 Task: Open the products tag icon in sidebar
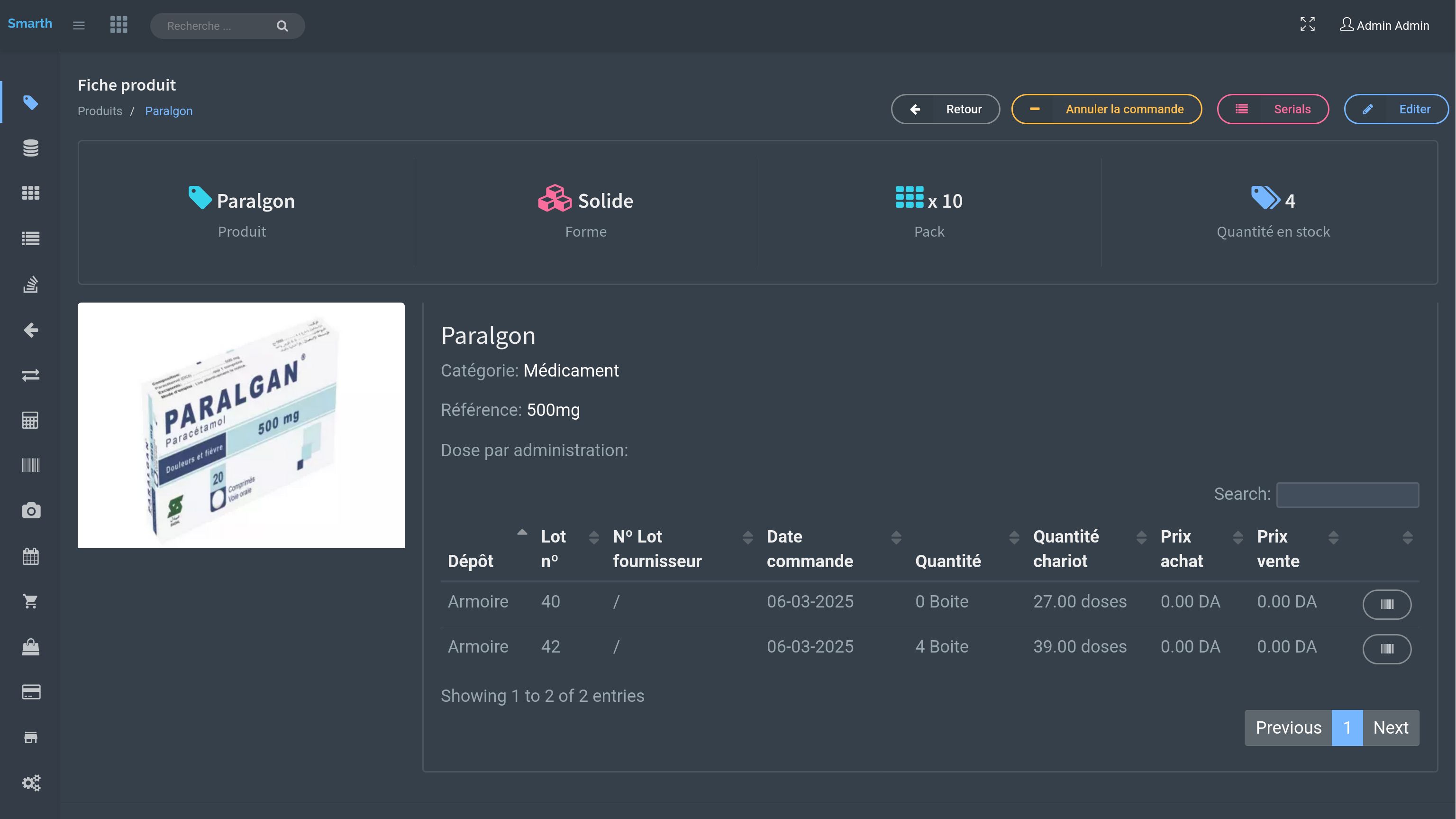coord(30,102)
